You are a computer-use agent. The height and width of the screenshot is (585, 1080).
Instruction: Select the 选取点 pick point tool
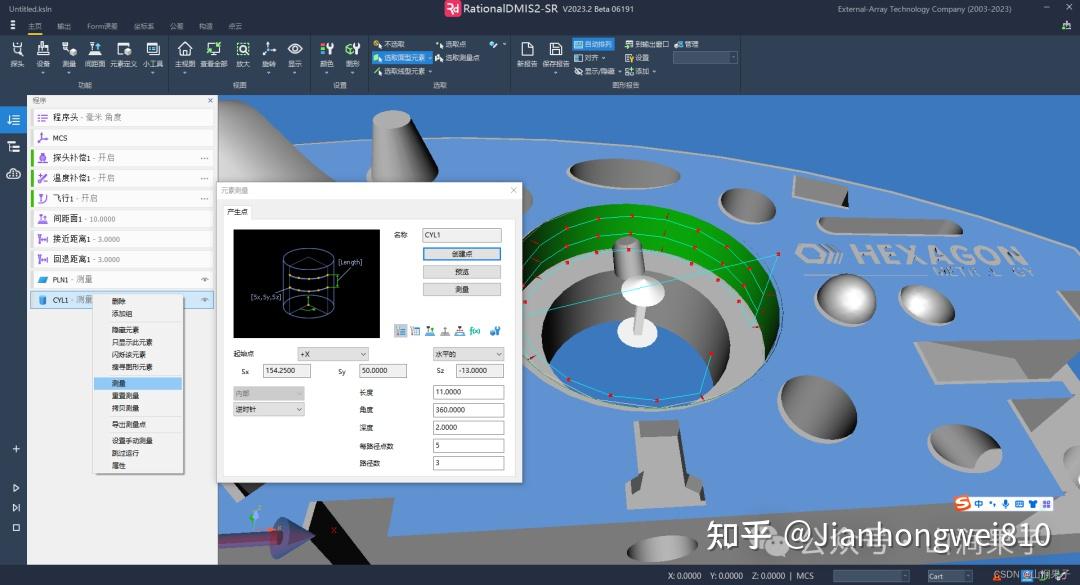[x=451, y=44]
